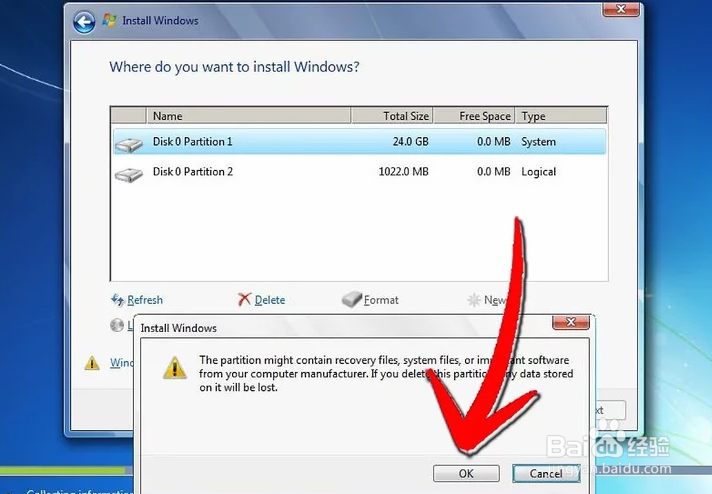Click the New link
Image resolution: width=712 pixels, height=494 pixels.
[494, 300]
